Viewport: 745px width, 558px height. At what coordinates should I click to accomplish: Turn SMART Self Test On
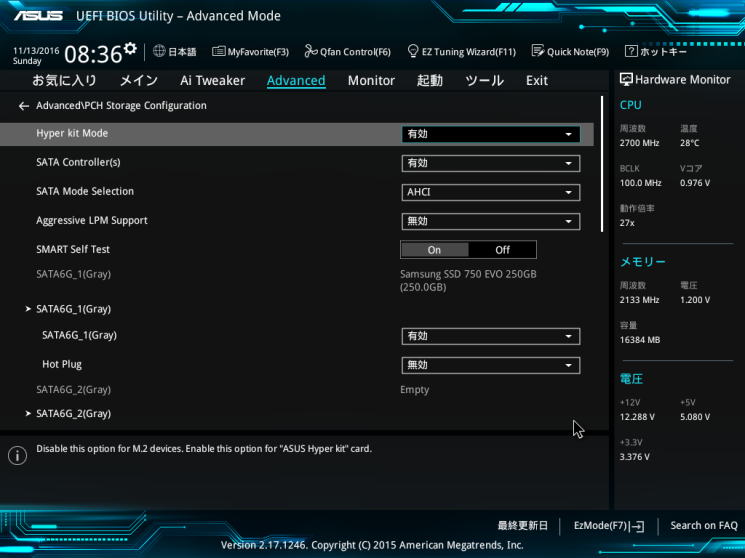pos(434,250)
